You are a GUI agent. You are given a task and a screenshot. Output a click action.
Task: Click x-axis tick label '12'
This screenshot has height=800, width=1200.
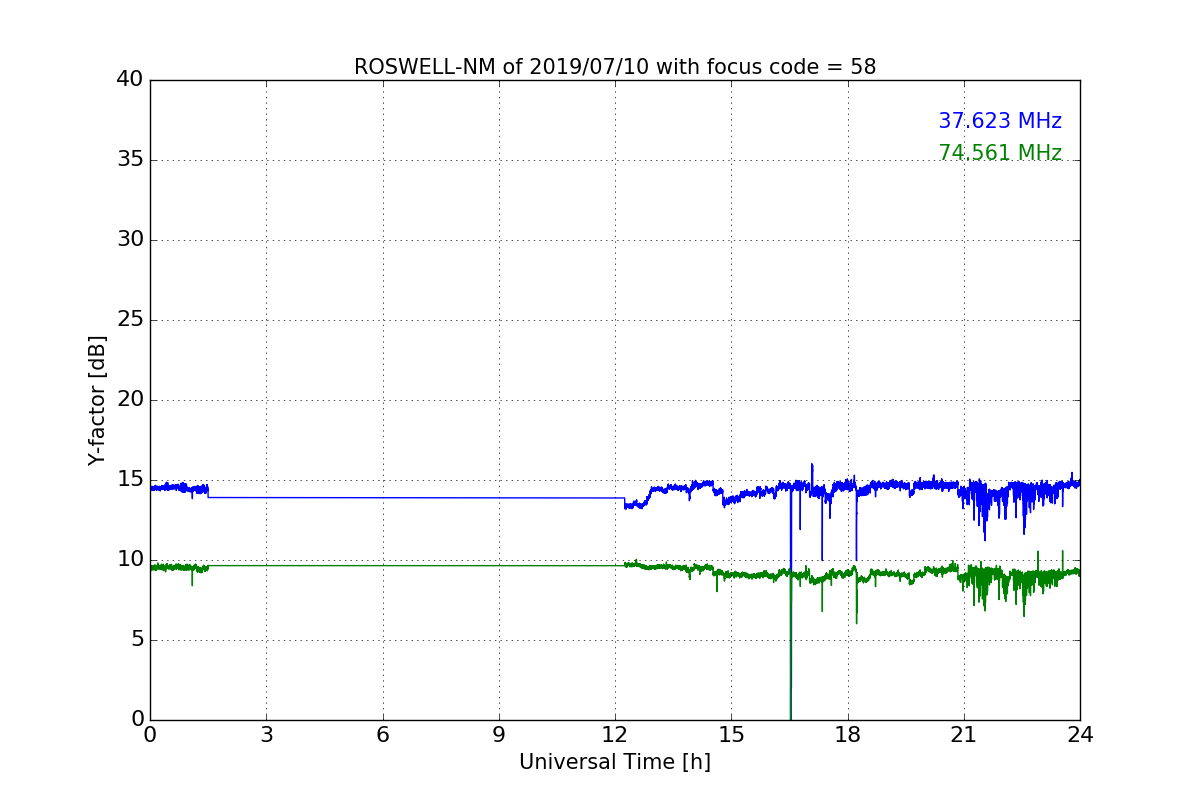(x=615, y=735)
